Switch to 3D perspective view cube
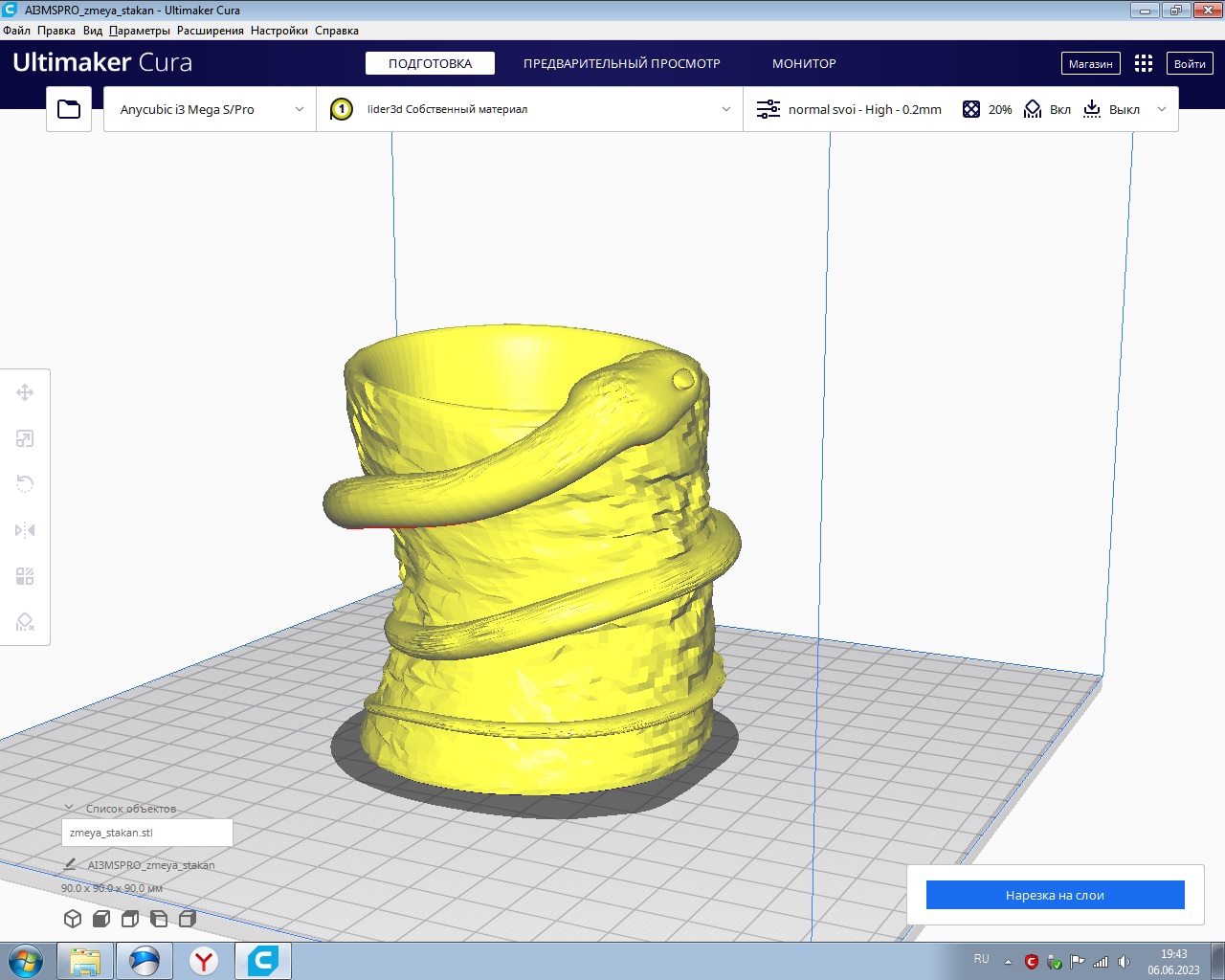Viewport: 1225px width, 980px height. 73,919
